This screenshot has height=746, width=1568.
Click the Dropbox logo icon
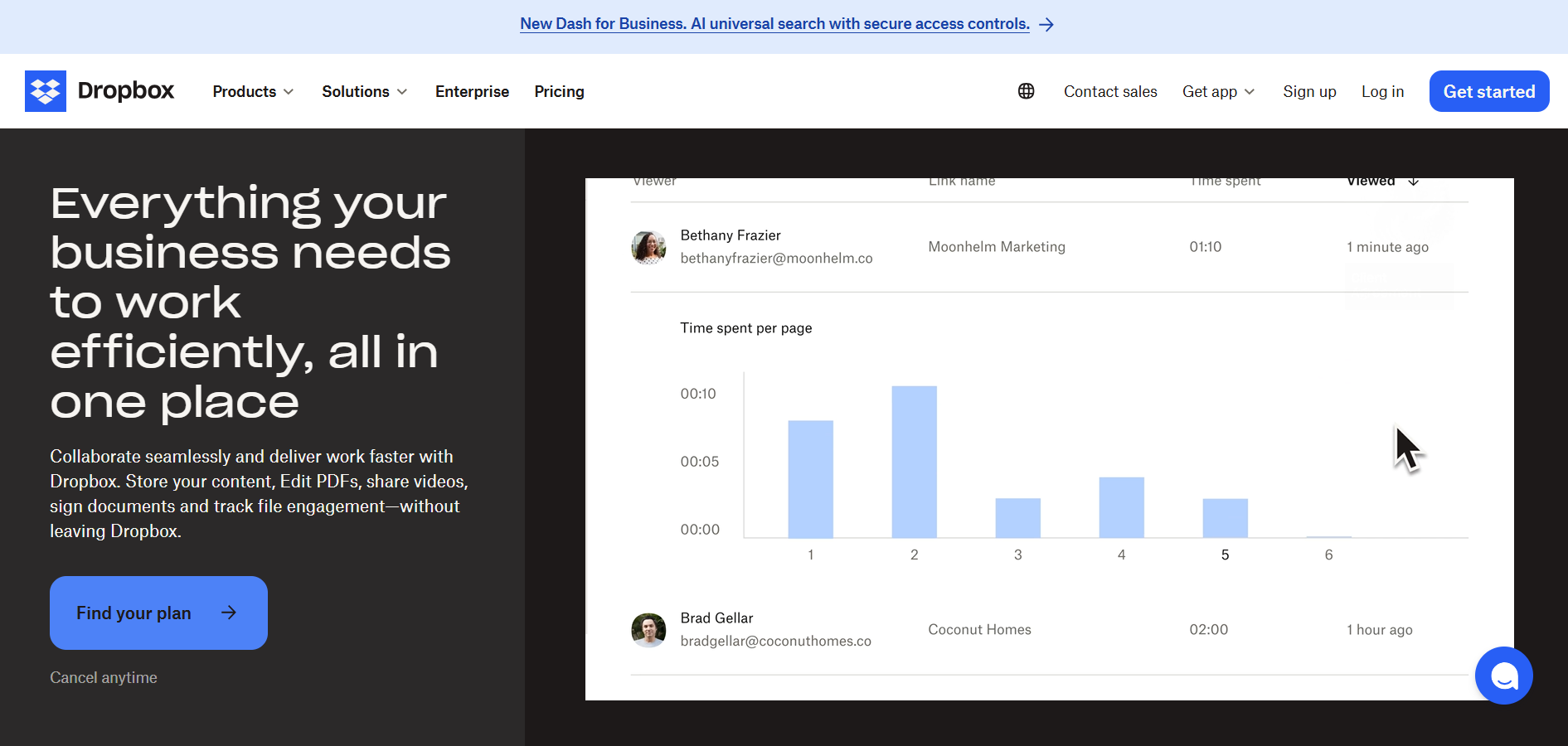[x=46, y=91]
